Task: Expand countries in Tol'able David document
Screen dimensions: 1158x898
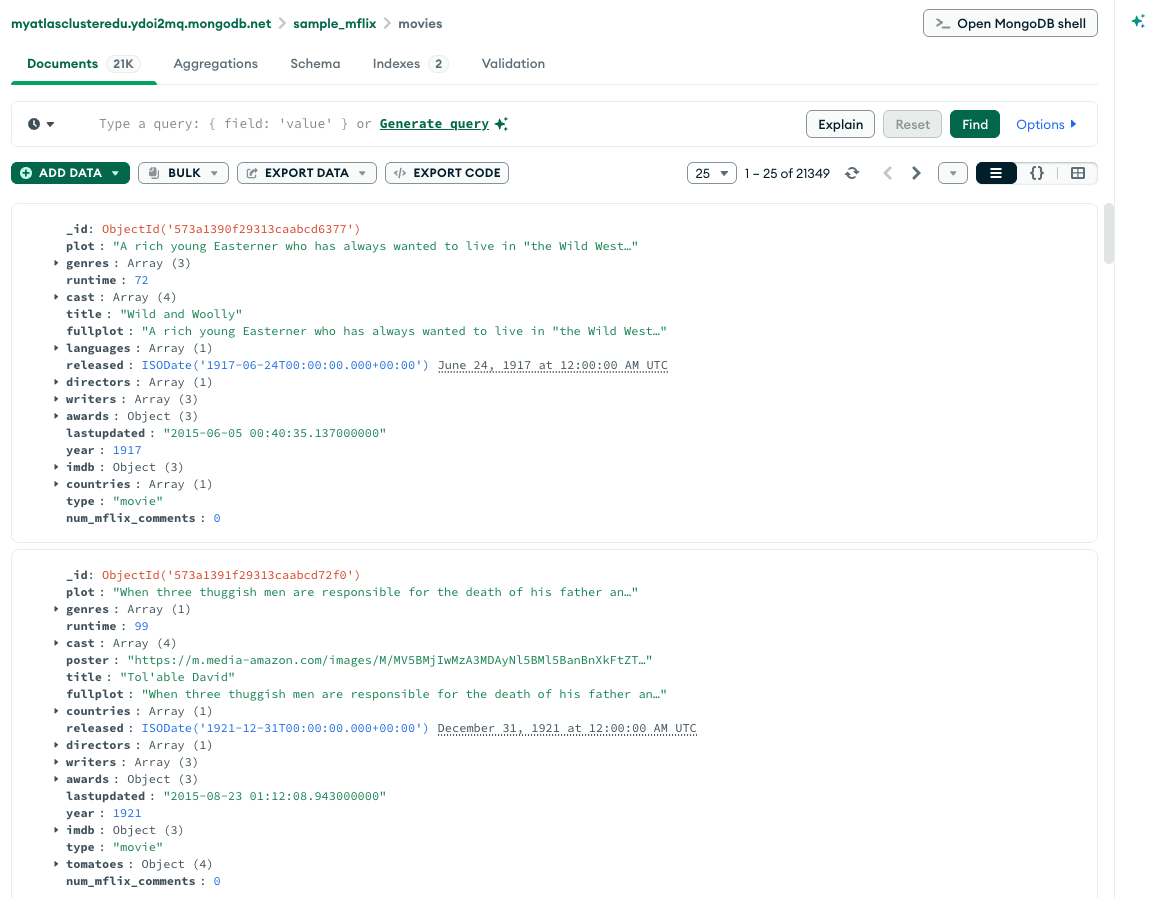Action: point(56,711)
